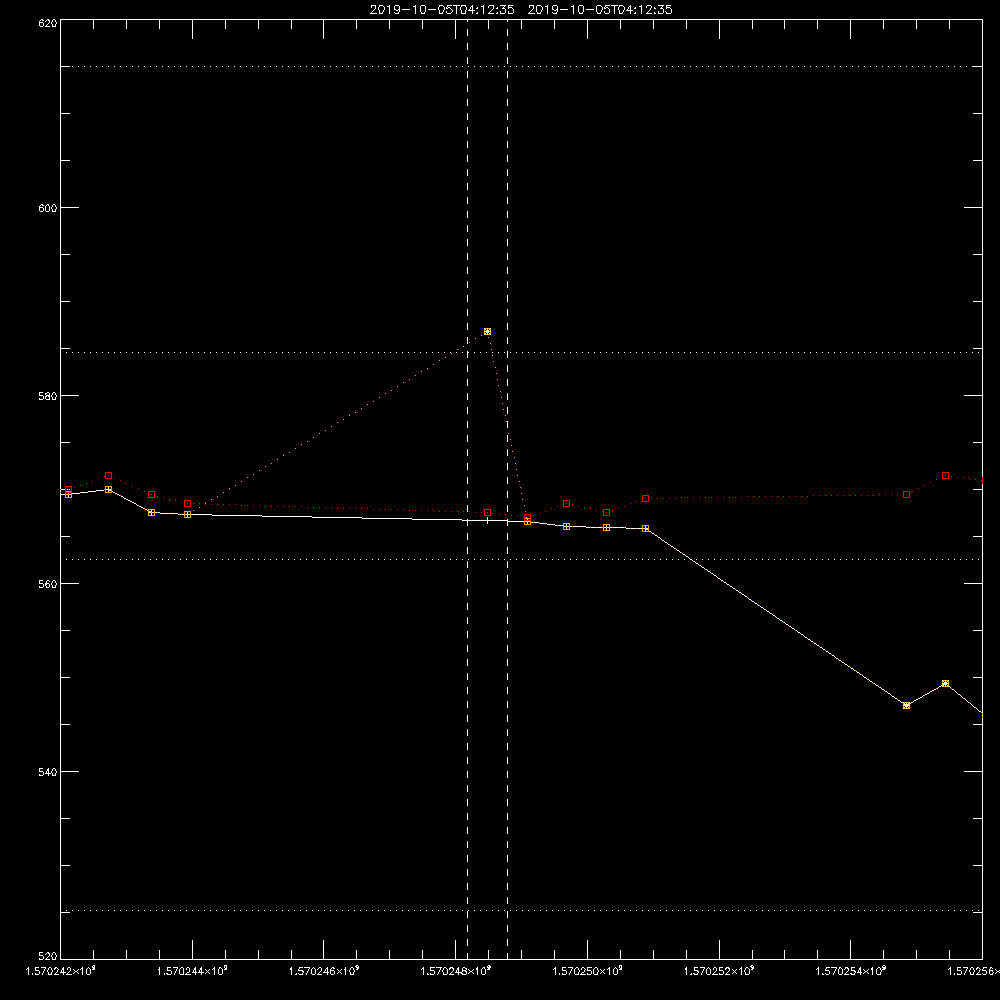
Task: Click the 560 y-axis label
Action: (48, 584)
